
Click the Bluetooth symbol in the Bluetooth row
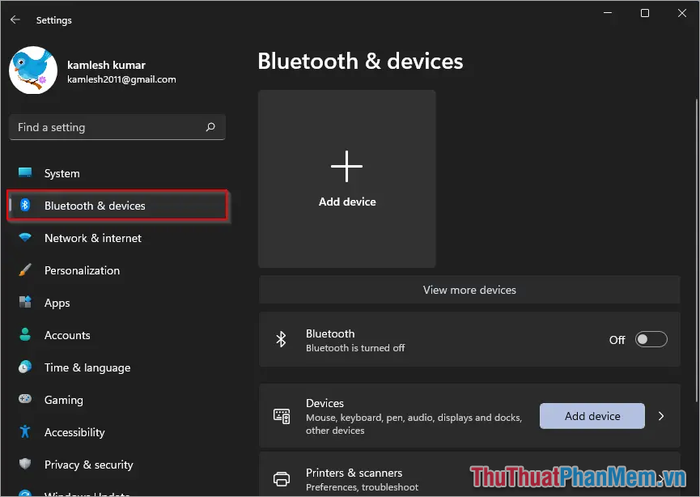tap(281, 339)
